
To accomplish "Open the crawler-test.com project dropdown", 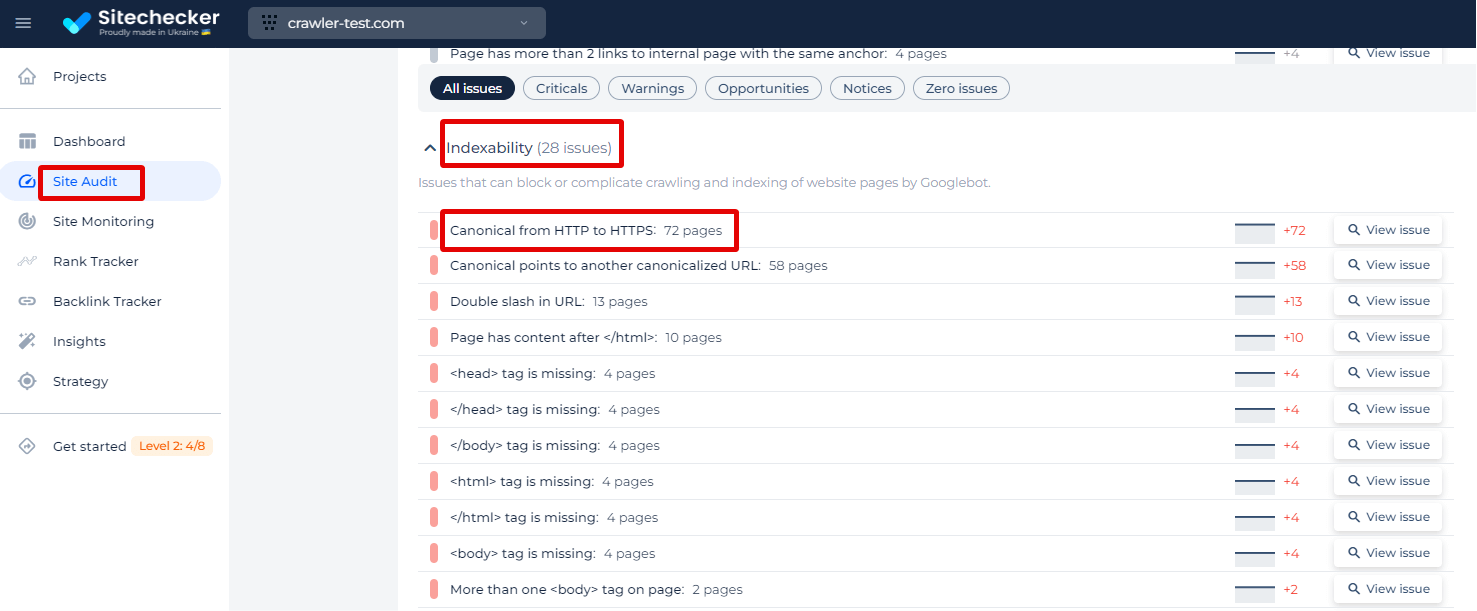I will (397, 23).
